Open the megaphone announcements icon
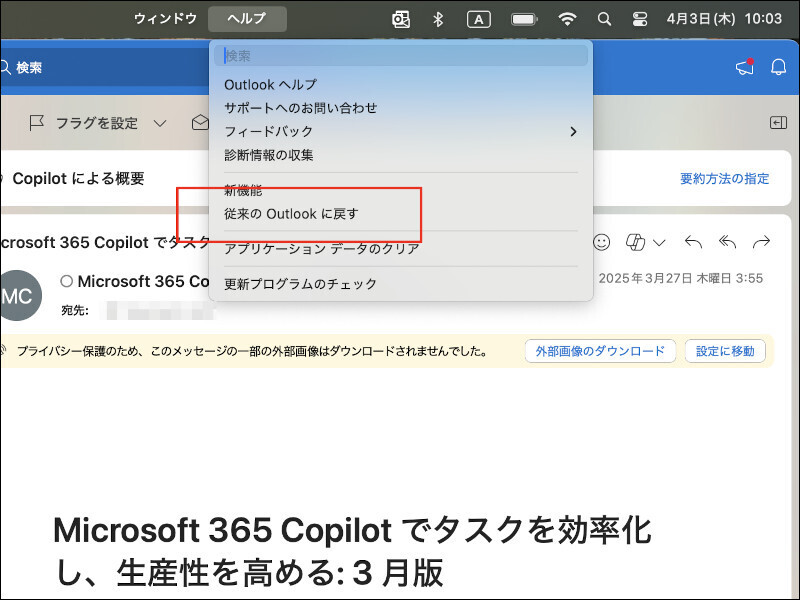 745,67
